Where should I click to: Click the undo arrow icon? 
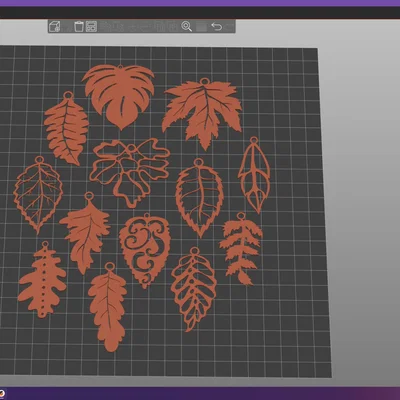click(x=217, y=26)
